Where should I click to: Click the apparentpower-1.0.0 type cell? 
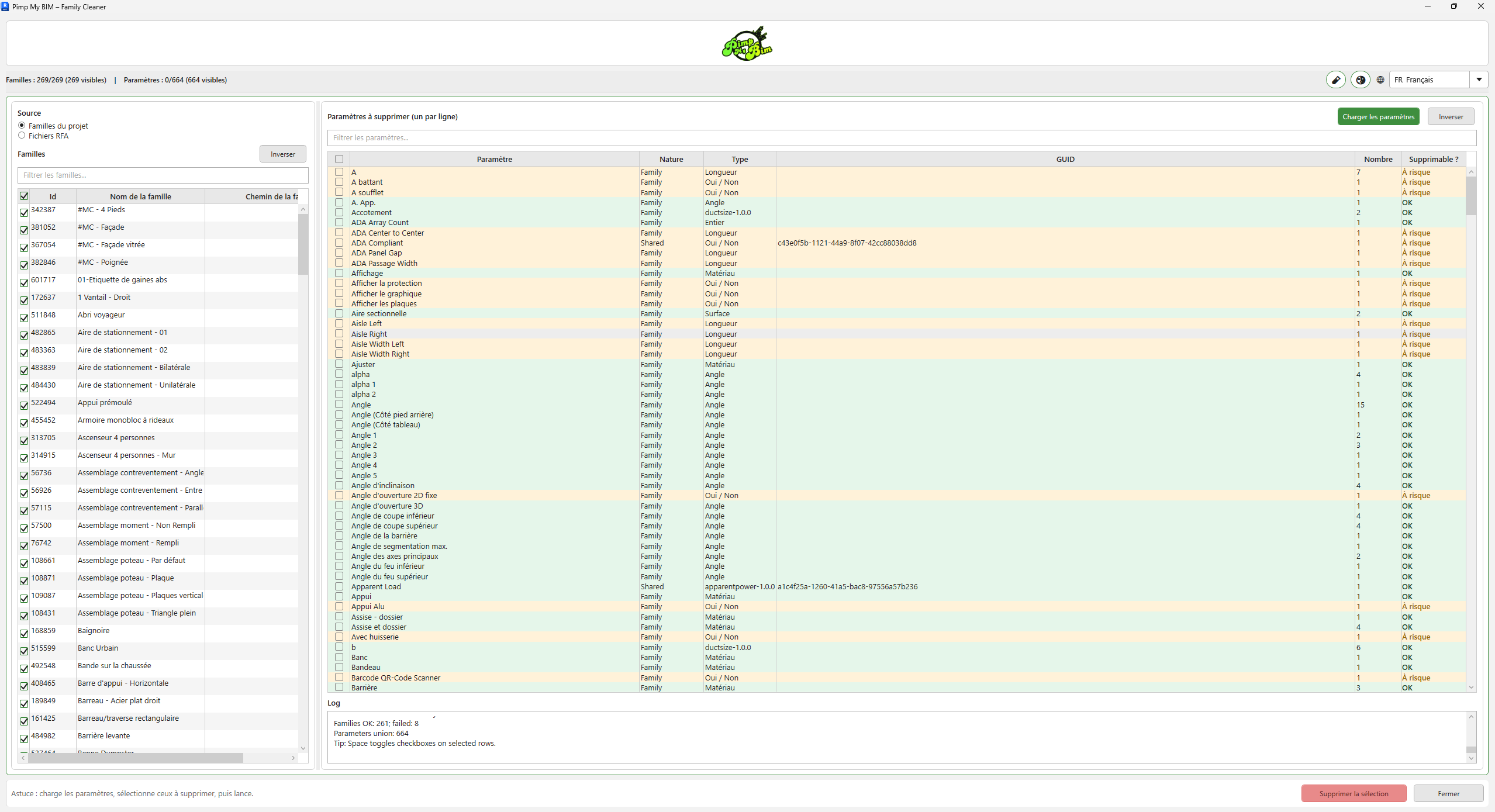click(740, 586)
